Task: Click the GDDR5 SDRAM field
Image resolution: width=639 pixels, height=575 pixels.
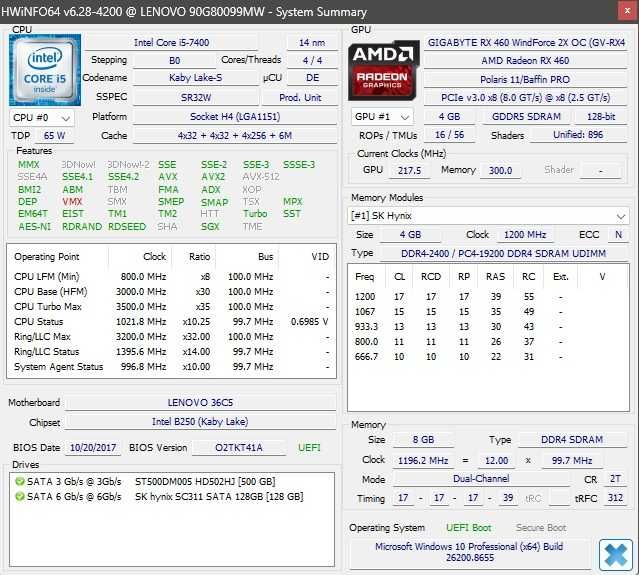Action: tap(526, 117)
